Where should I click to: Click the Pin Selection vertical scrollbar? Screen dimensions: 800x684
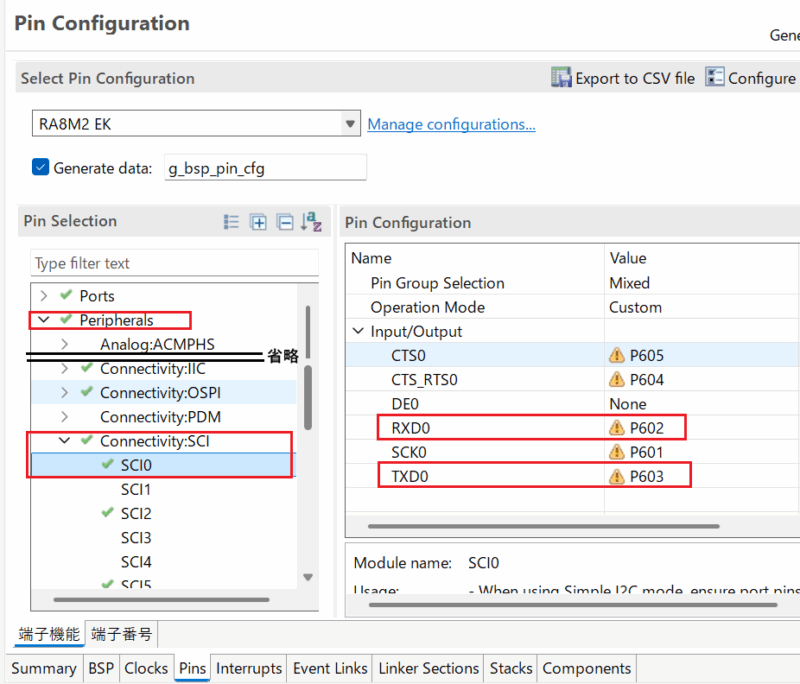308,400
